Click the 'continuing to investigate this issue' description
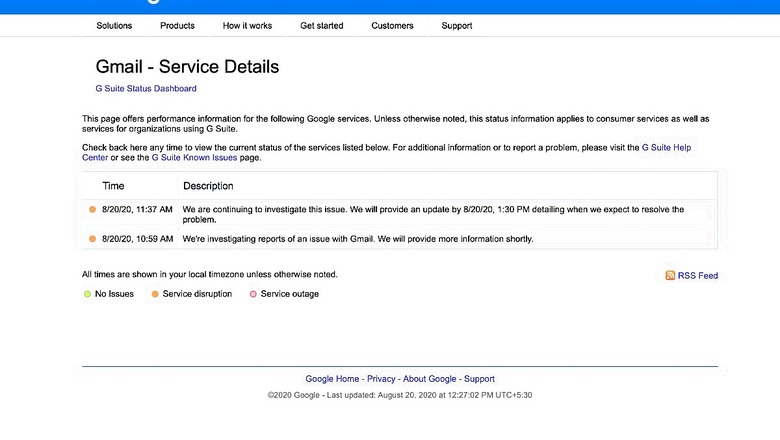The width and height of the screenshot is (780, 440). pyautogui.click(x=433, y=214)
